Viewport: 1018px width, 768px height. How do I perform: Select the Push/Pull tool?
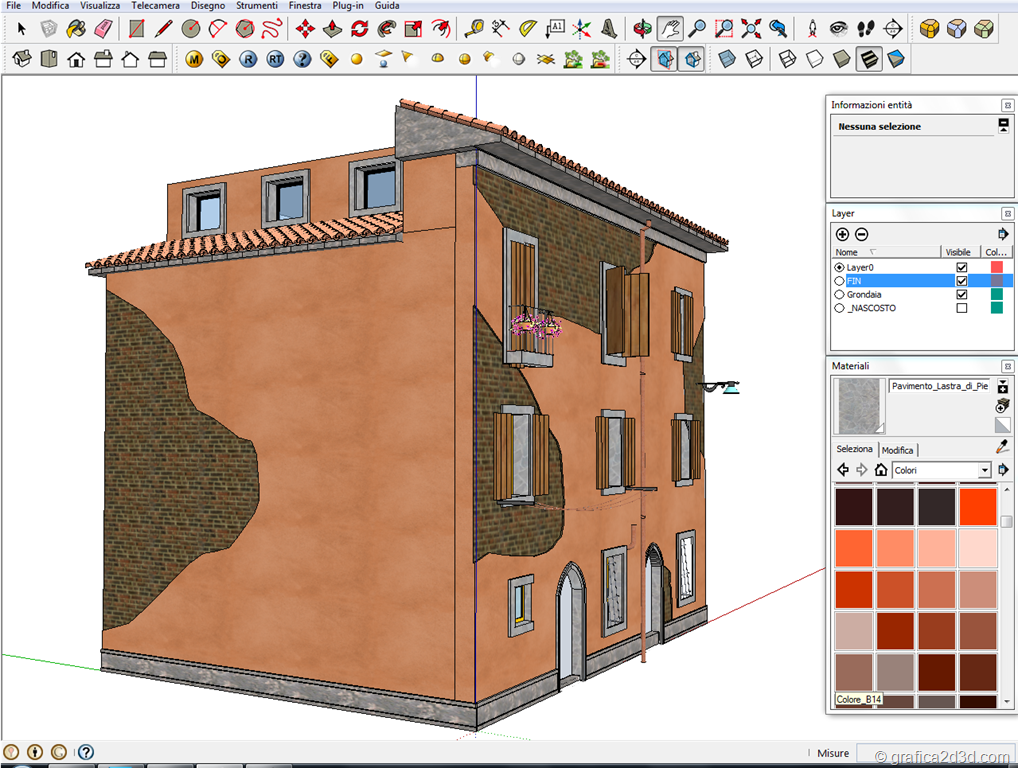point(332,29)
